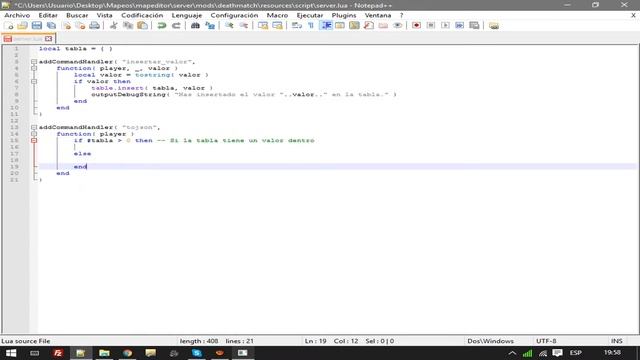Open the Macro menu
640x360 pixels.
tap(277, 15)
